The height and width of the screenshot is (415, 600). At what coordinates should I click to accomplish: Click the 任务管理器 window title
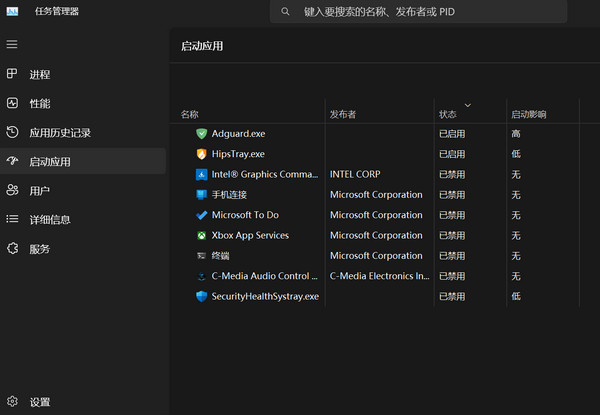pyautogui.click(x=57, y=11)
